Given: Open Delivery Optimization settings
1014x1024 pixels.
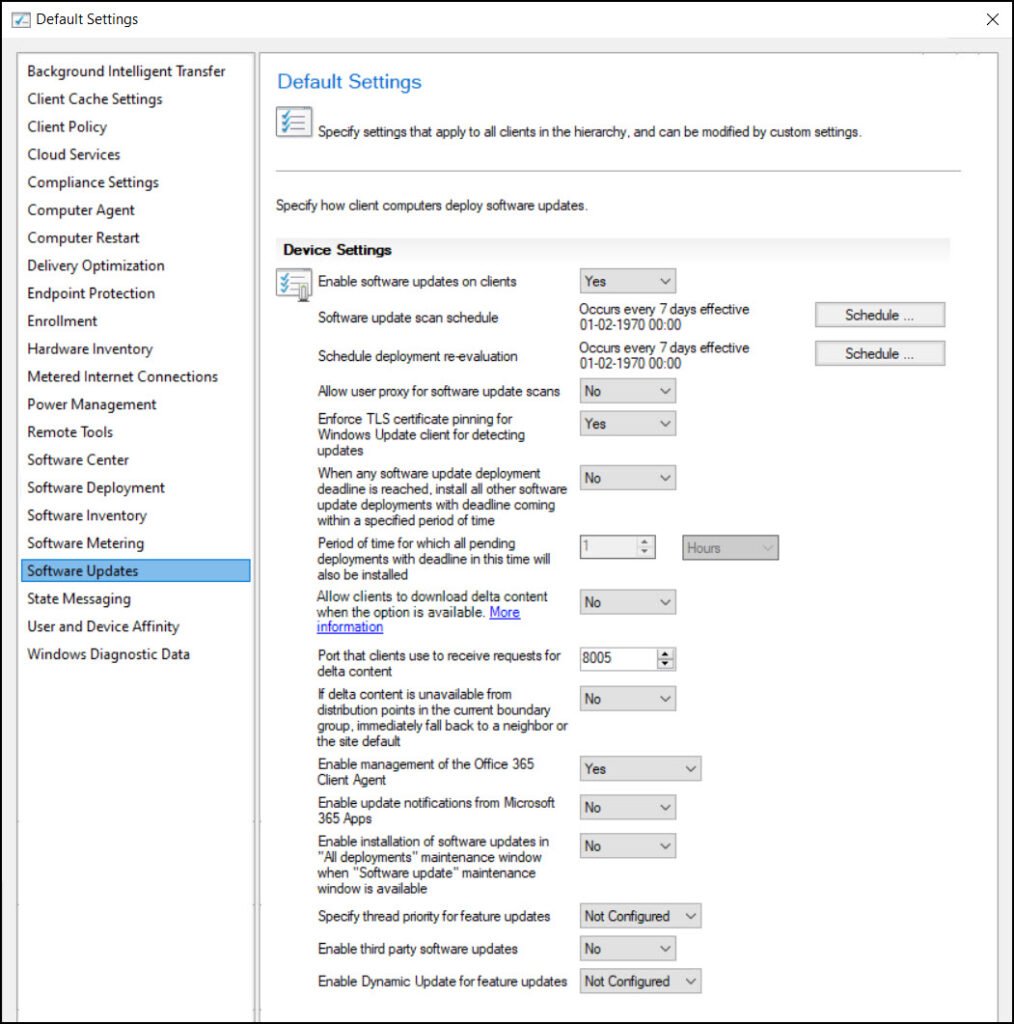Looking at the screenshot, I should [x=96, y=266].
